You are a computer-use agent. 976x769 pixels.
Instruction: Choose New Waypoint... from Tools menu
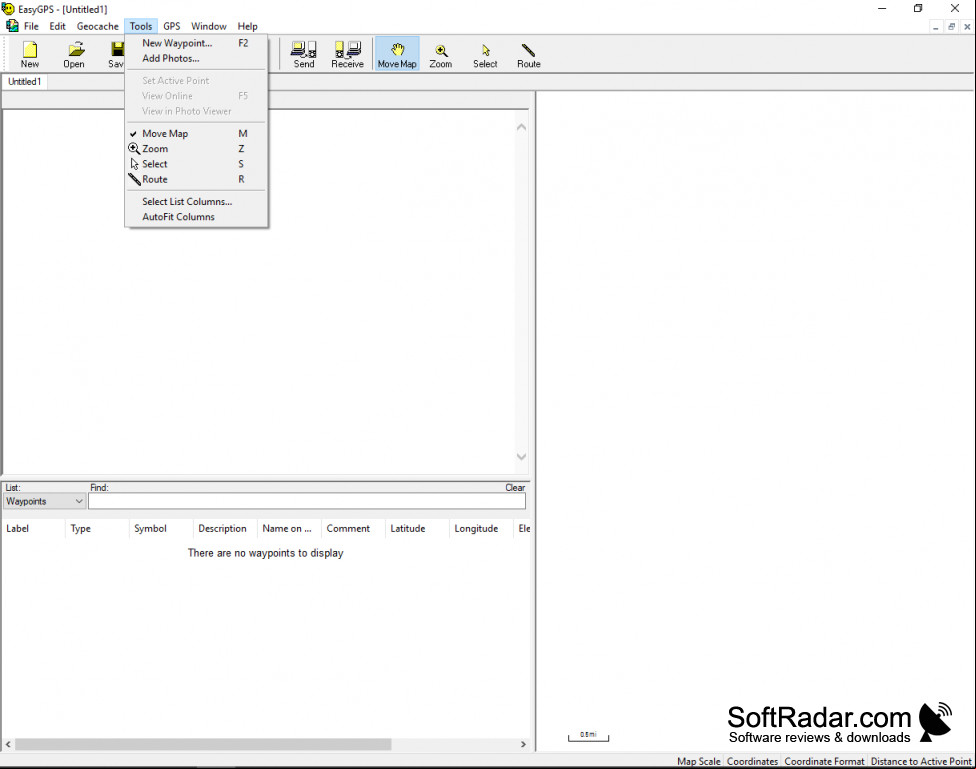196,43
